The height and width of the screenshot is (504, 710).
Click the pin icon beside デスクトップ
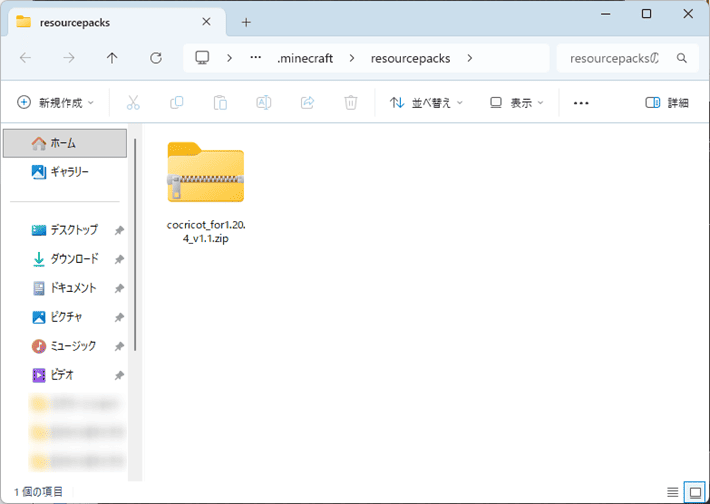(119, 230)
